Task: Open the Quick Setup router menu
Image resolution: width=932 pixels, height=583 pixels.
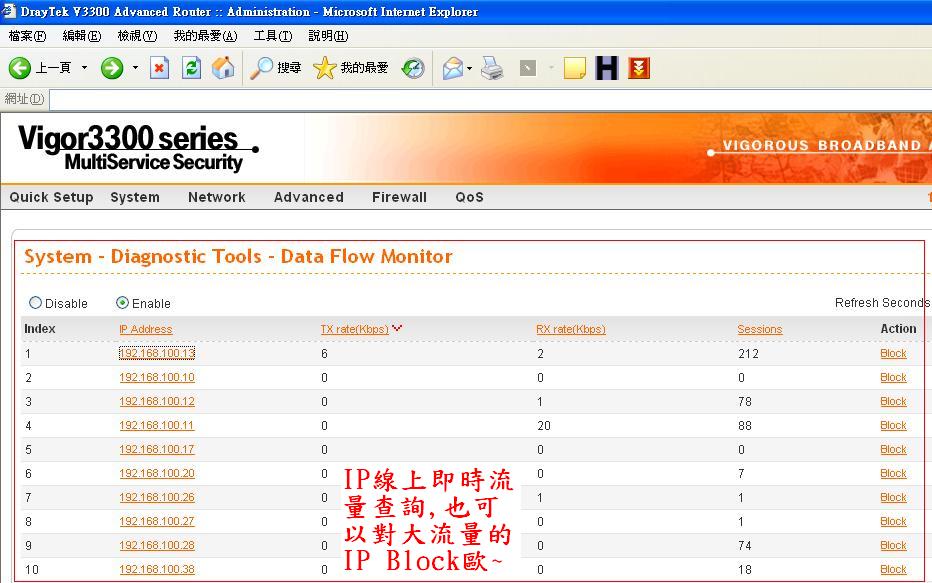Action: click(x=51, y=197)
